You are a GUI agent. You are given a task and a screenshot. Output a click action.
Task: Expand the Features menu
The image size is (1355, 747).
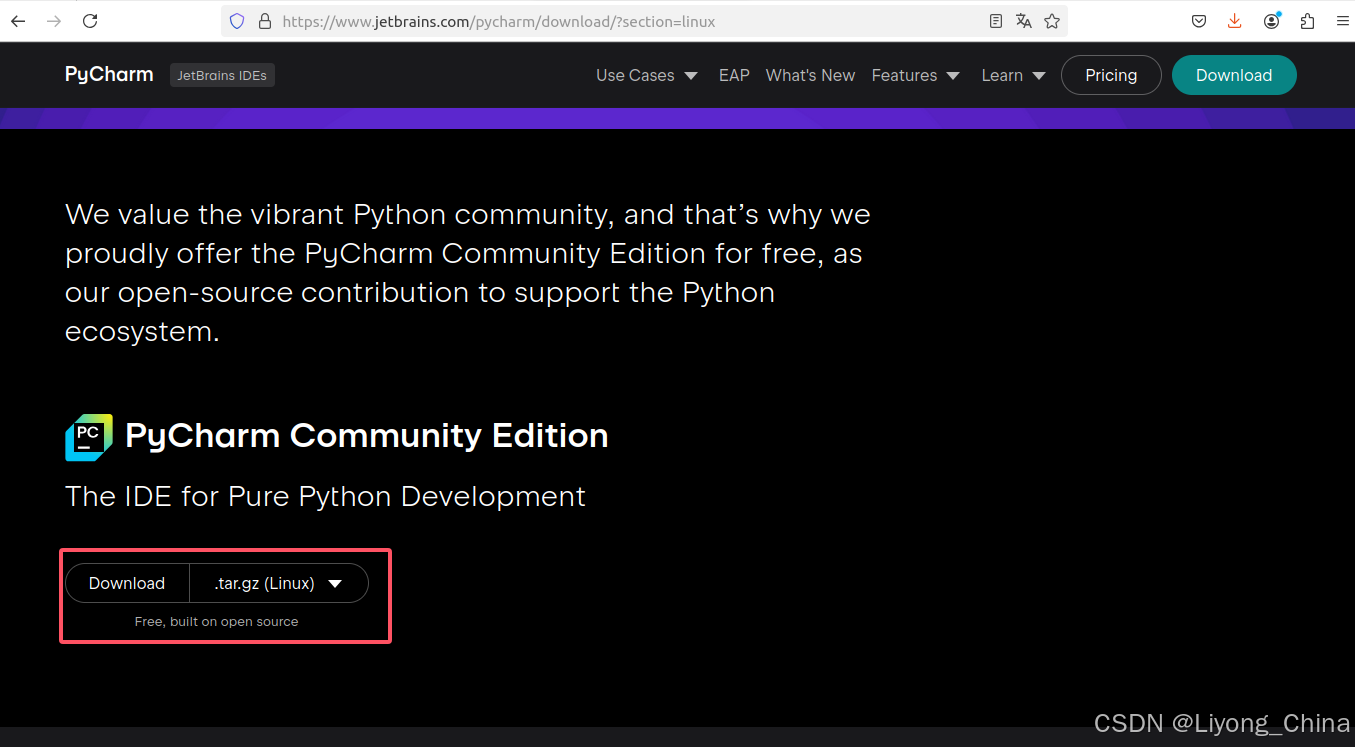915,75
